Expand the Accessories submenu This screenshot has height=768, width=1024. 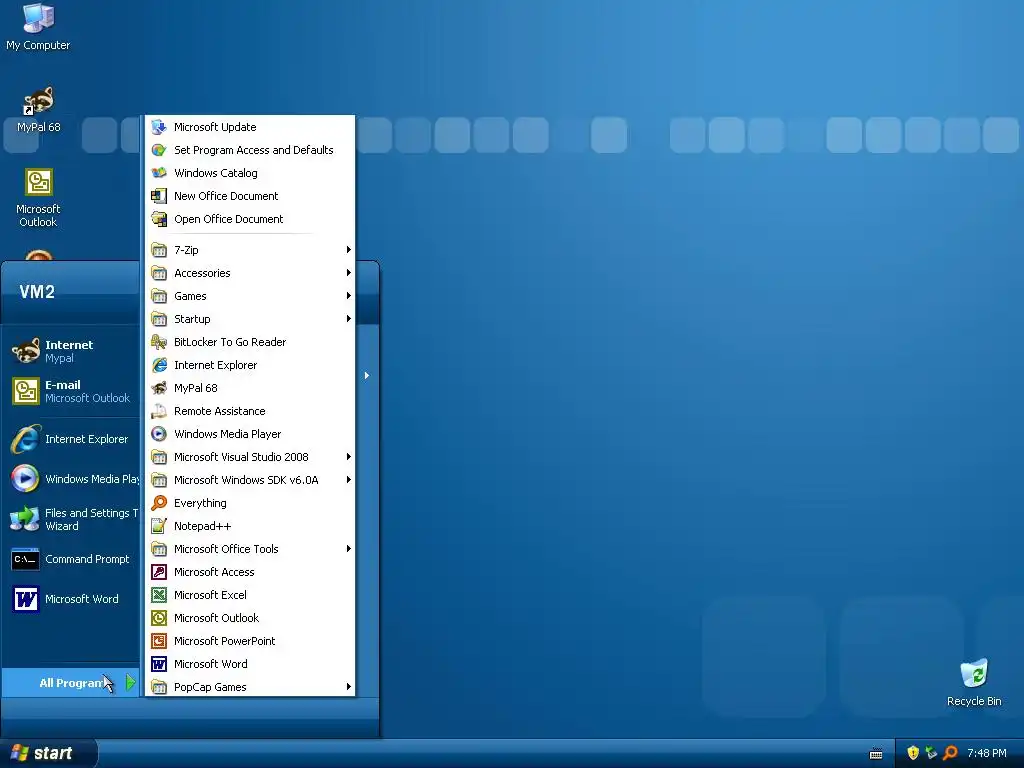[x=249, y=273]
